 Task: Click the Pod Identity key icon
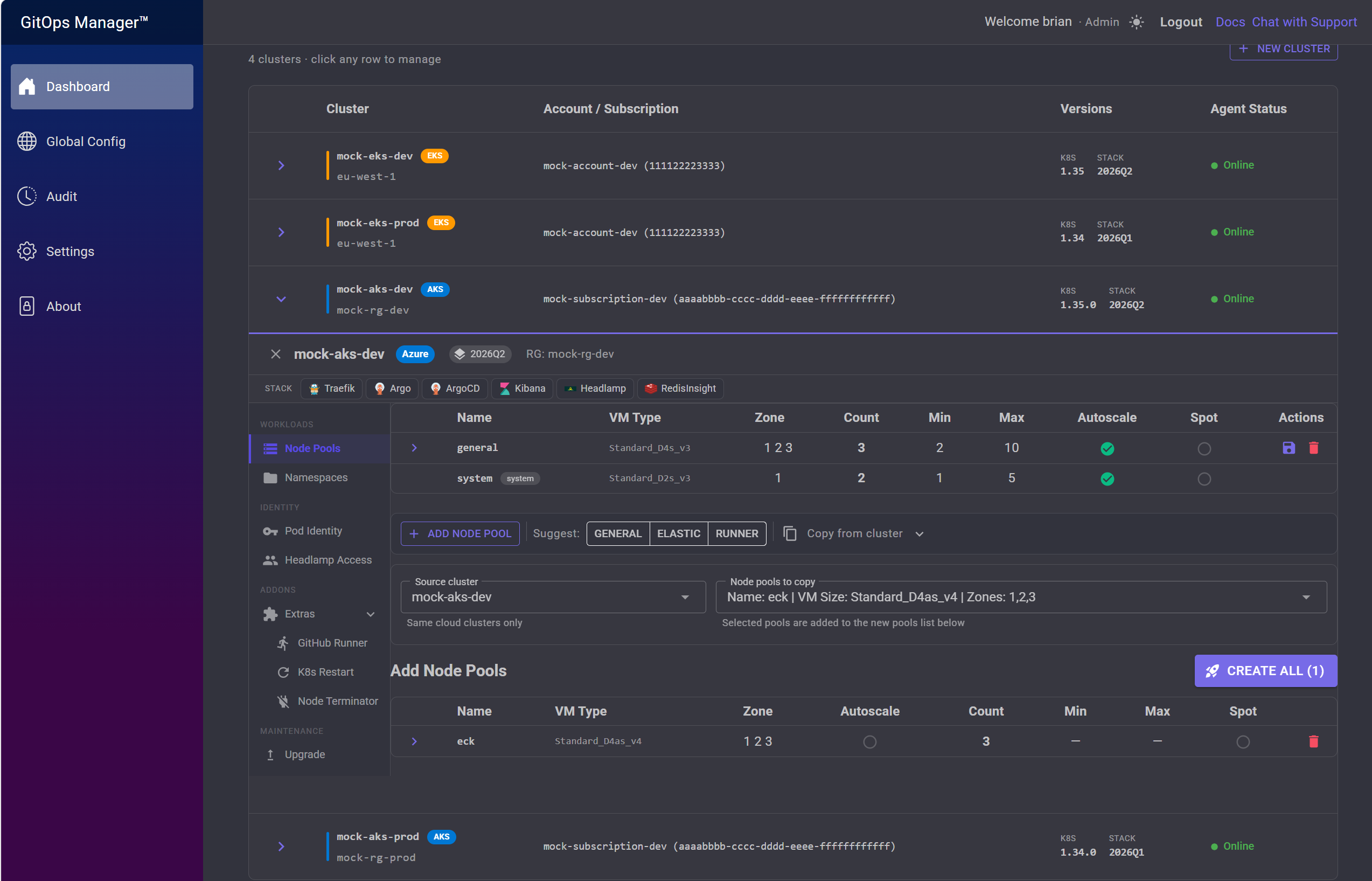point(270,531)
